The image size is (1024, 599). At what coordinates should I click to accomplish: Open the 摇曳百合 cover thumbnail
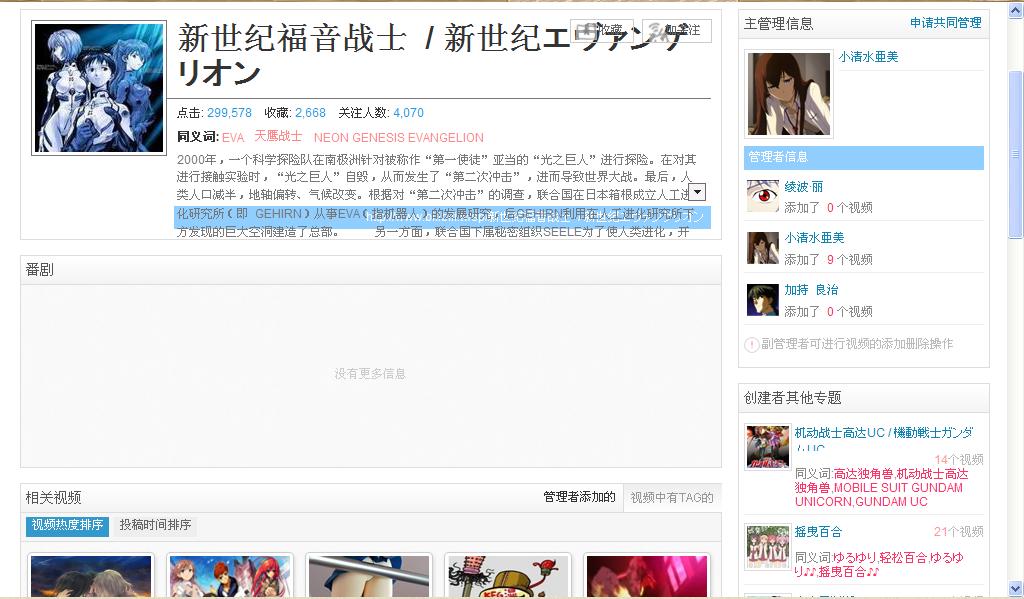point(768,547)
